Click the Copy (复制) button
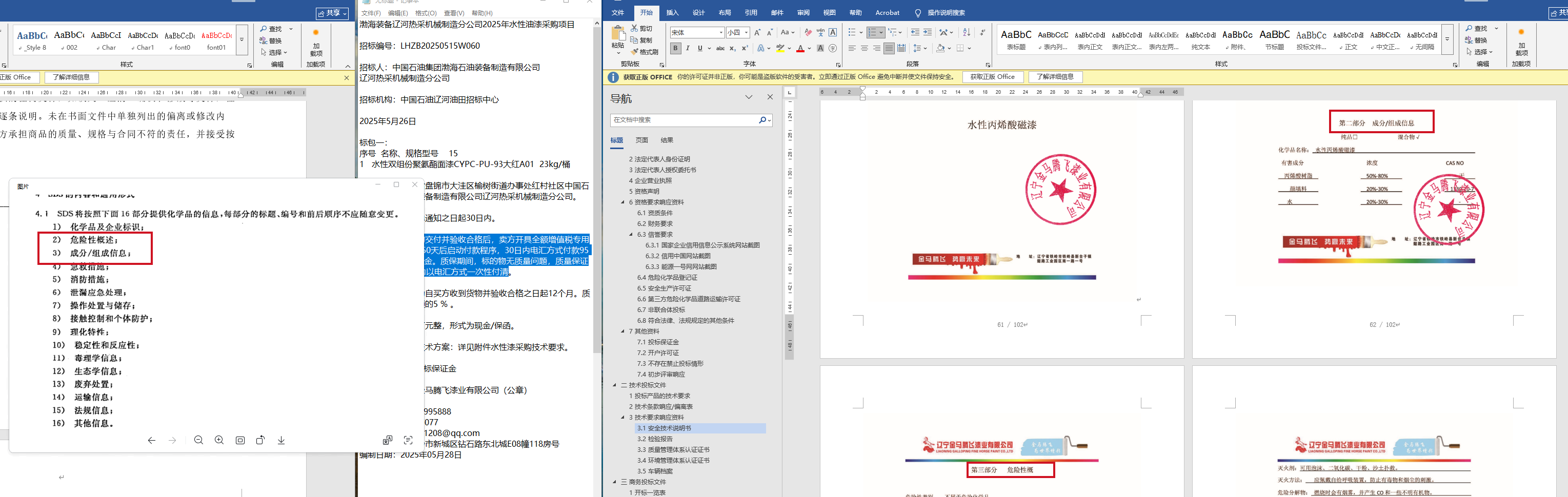The width and height of the screenshot is (1568, 497). [x=641, y=40]
